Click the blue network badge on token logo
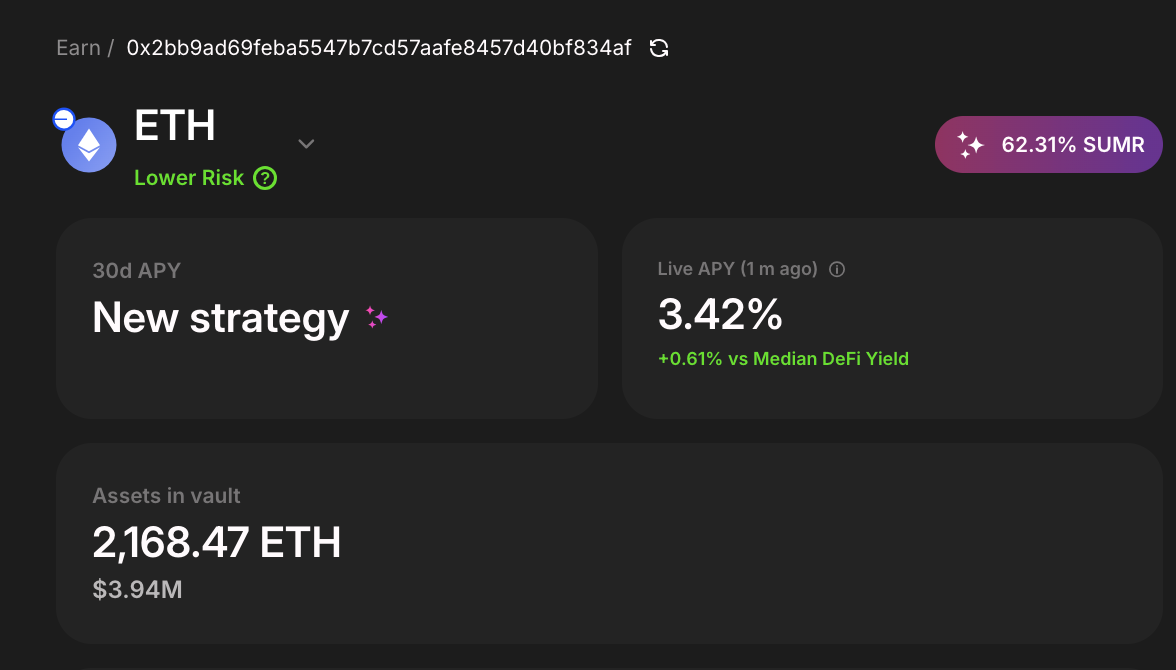The width and height of the screenshot is (1176, 670). (64, 119)
